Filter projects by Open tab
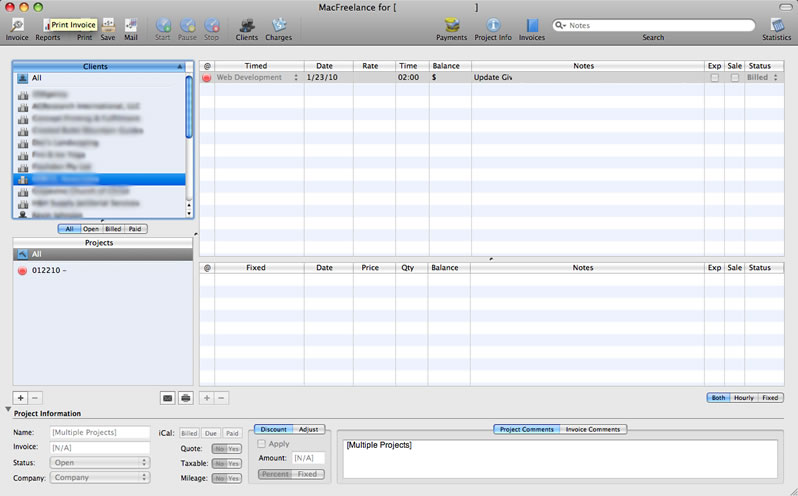 (x=91, y=229)
